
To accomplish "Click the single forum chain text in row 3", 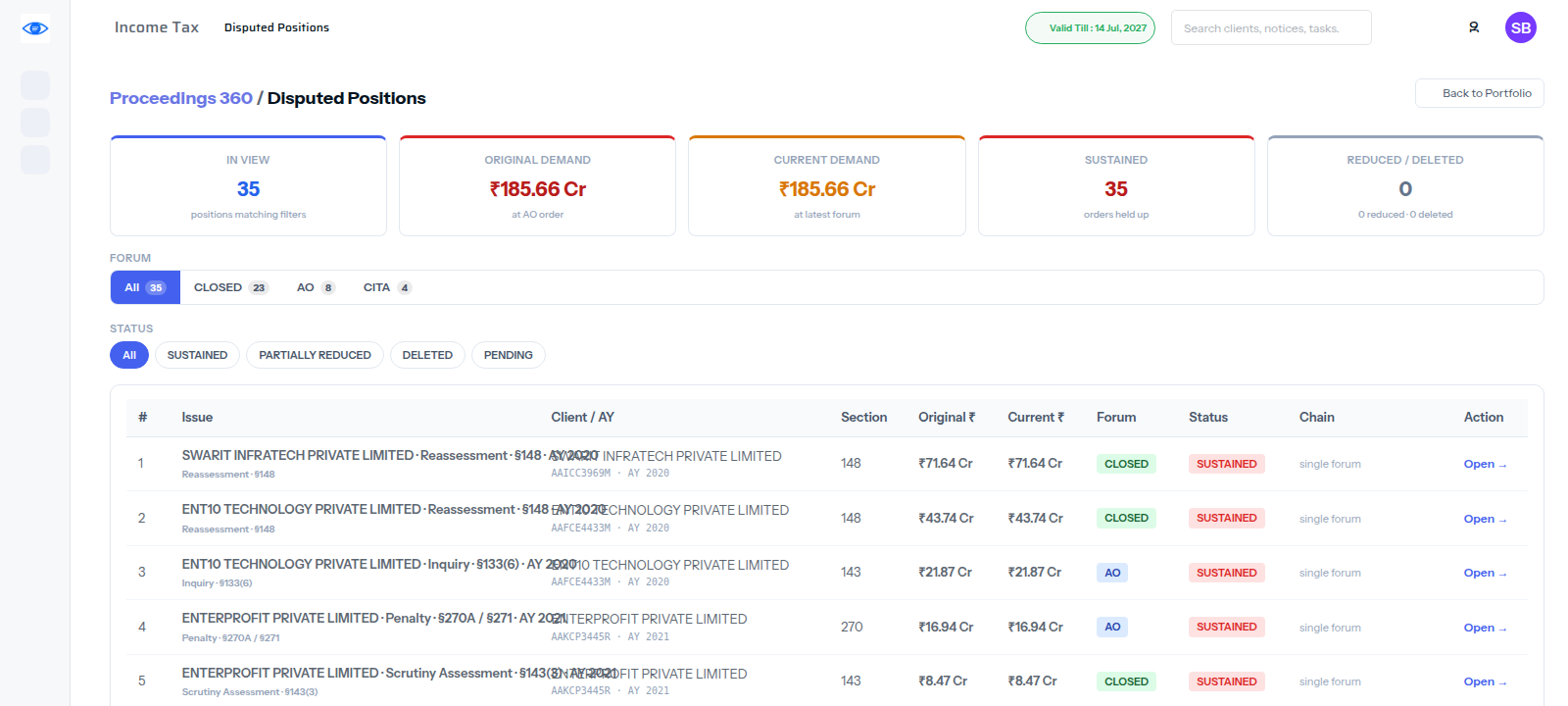I will tap(1330, 573).
